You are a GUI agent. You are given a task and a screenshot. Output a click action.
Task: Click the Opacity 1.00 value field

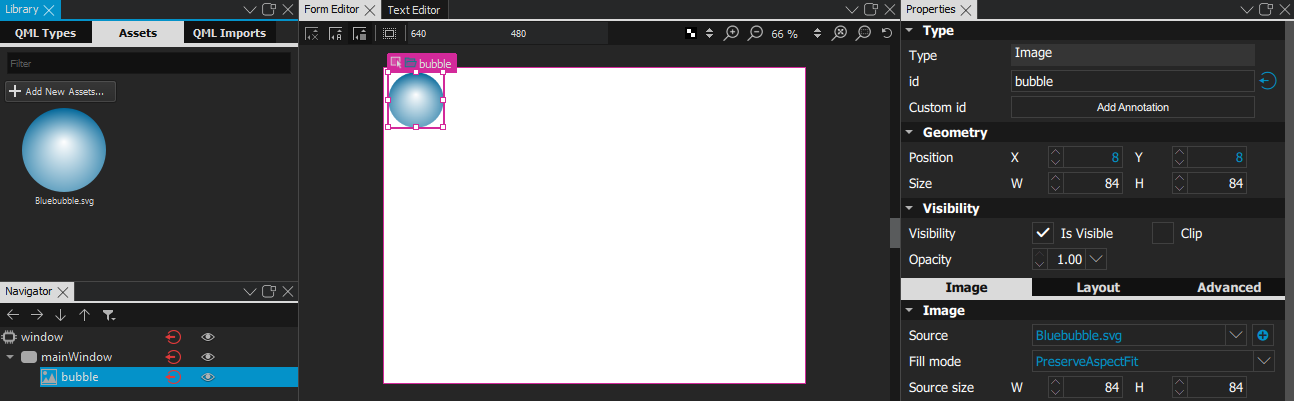(x=1068, y=259)
